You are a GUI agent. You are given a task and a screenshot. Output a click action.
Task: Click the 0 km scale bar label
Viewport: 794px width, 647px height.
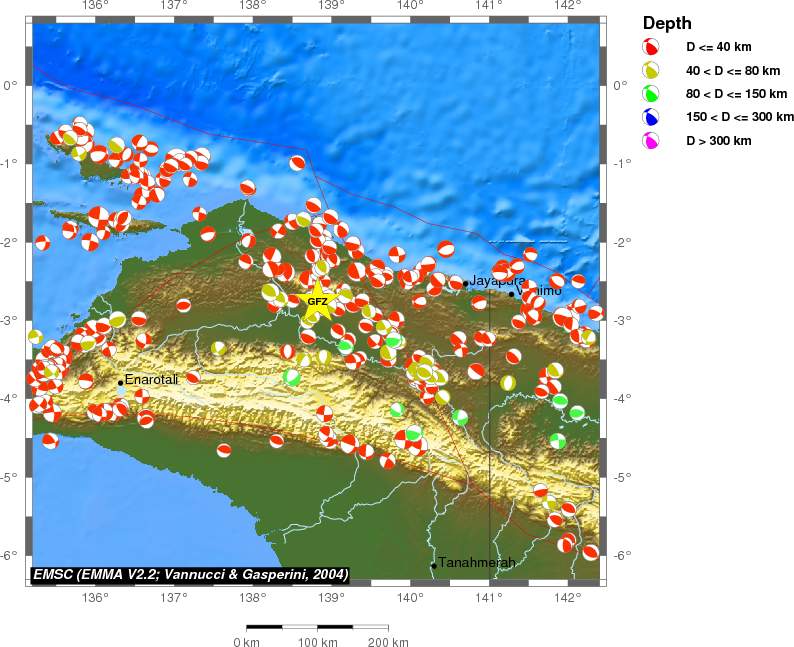click(246, 641)
